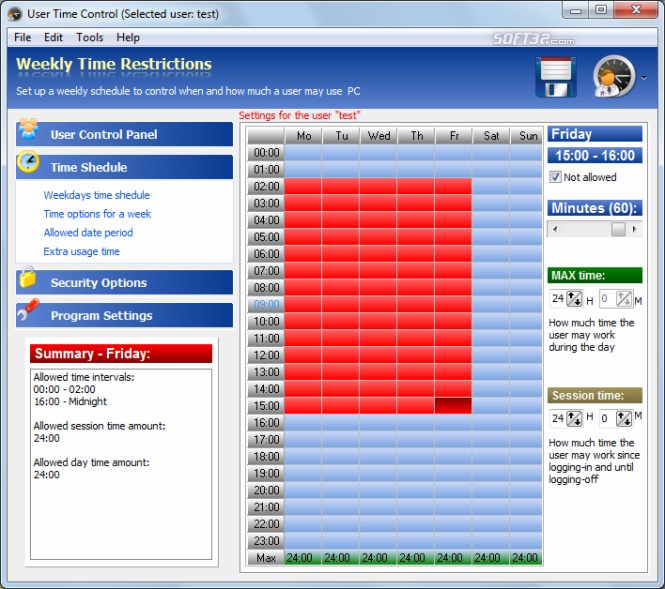Viewport: 665px width, 589px height.
Task: Click the Saturday 10:00 blue cell
Action: pos(491,321)
